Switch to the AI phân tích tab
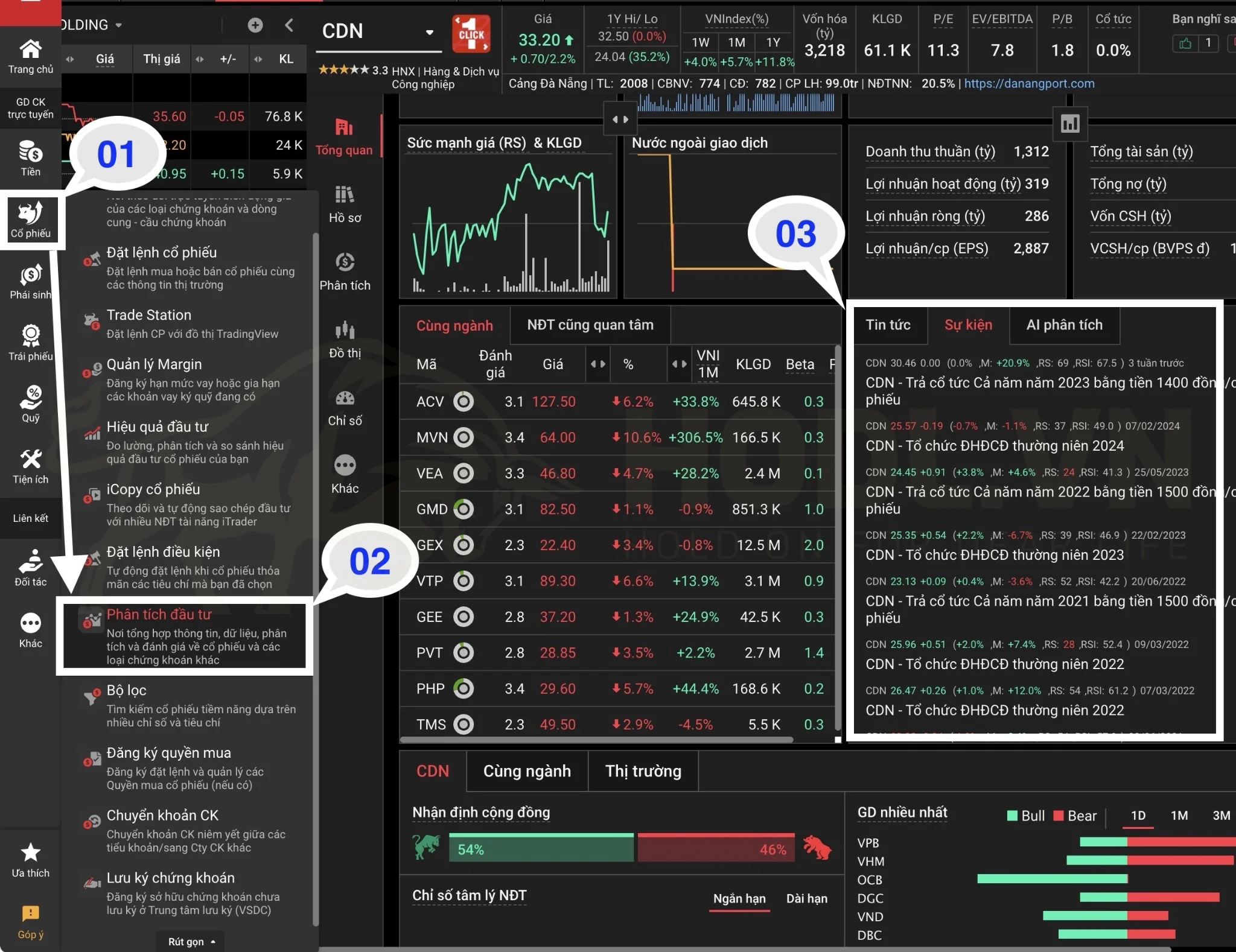1236x952 pixels. pos(1064,325)
